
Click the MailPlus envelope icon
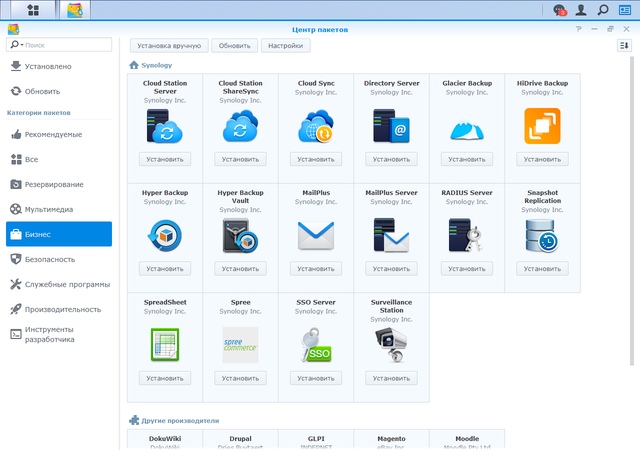click(x=316, y=236)
